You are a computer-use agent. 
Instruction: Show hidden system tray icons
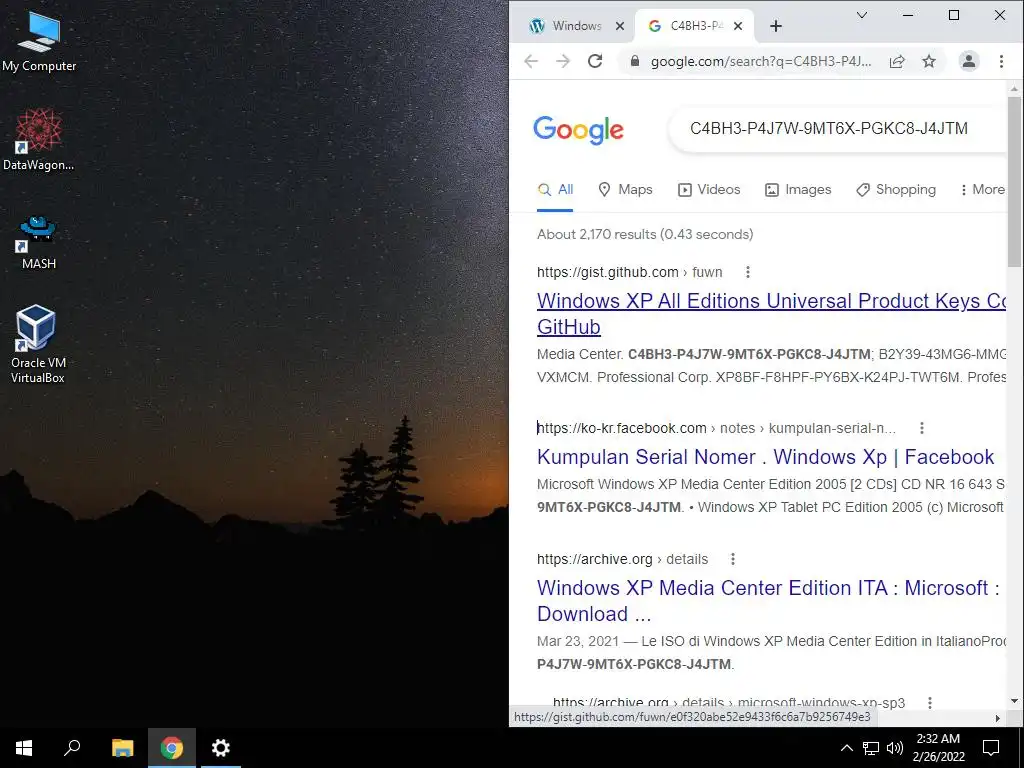[846, 748]
